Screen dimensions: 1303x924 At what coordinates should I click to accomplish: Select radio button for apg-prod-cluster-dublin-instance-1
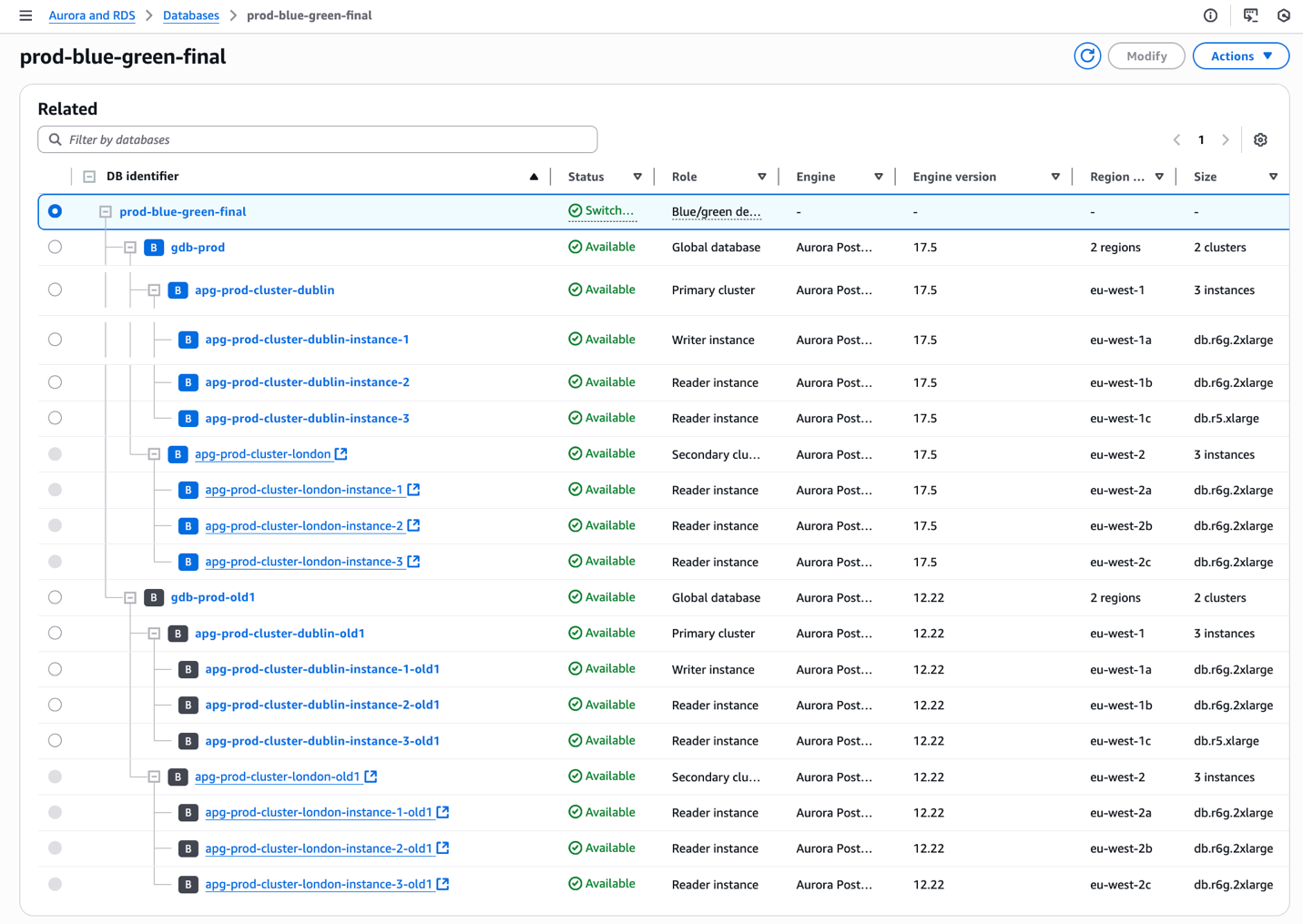click(x=56, y=340)
